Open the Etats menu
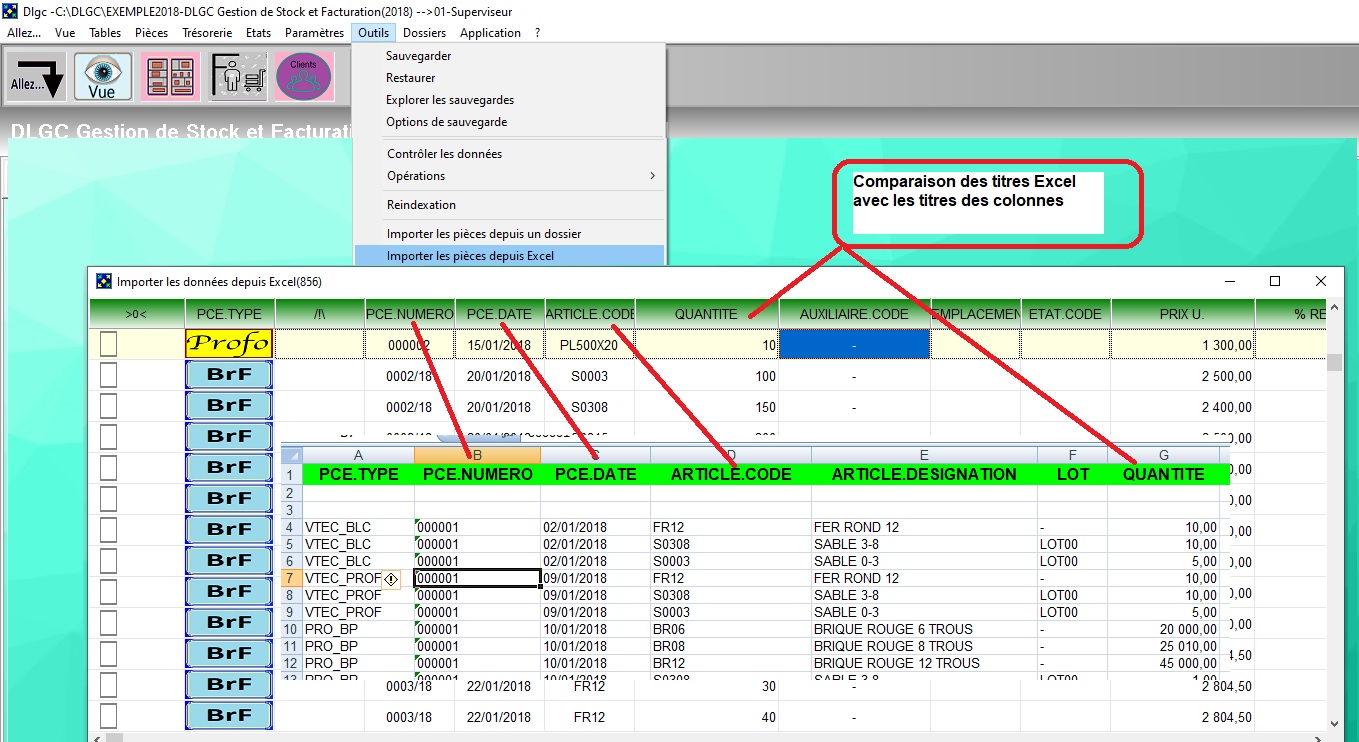This screenshot has height=742, width=1359. pos(258,33)
